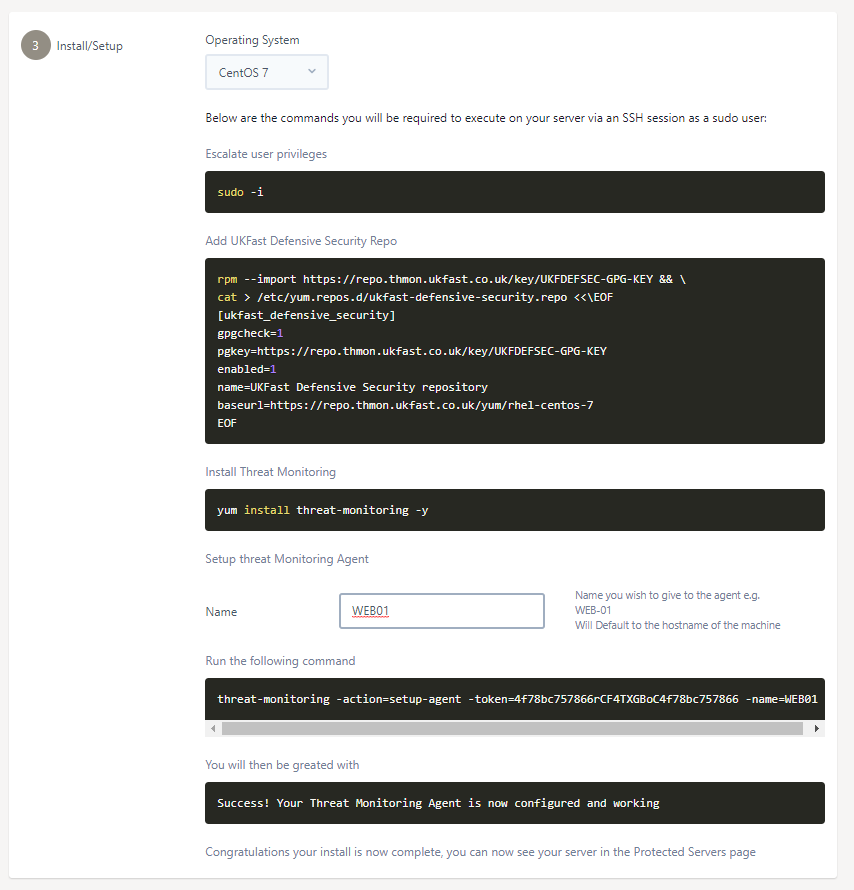Click the step 3 Install/Setup circle icon
Image resolution: width=854 pixels, height=890 pixels.
point(35,45)
